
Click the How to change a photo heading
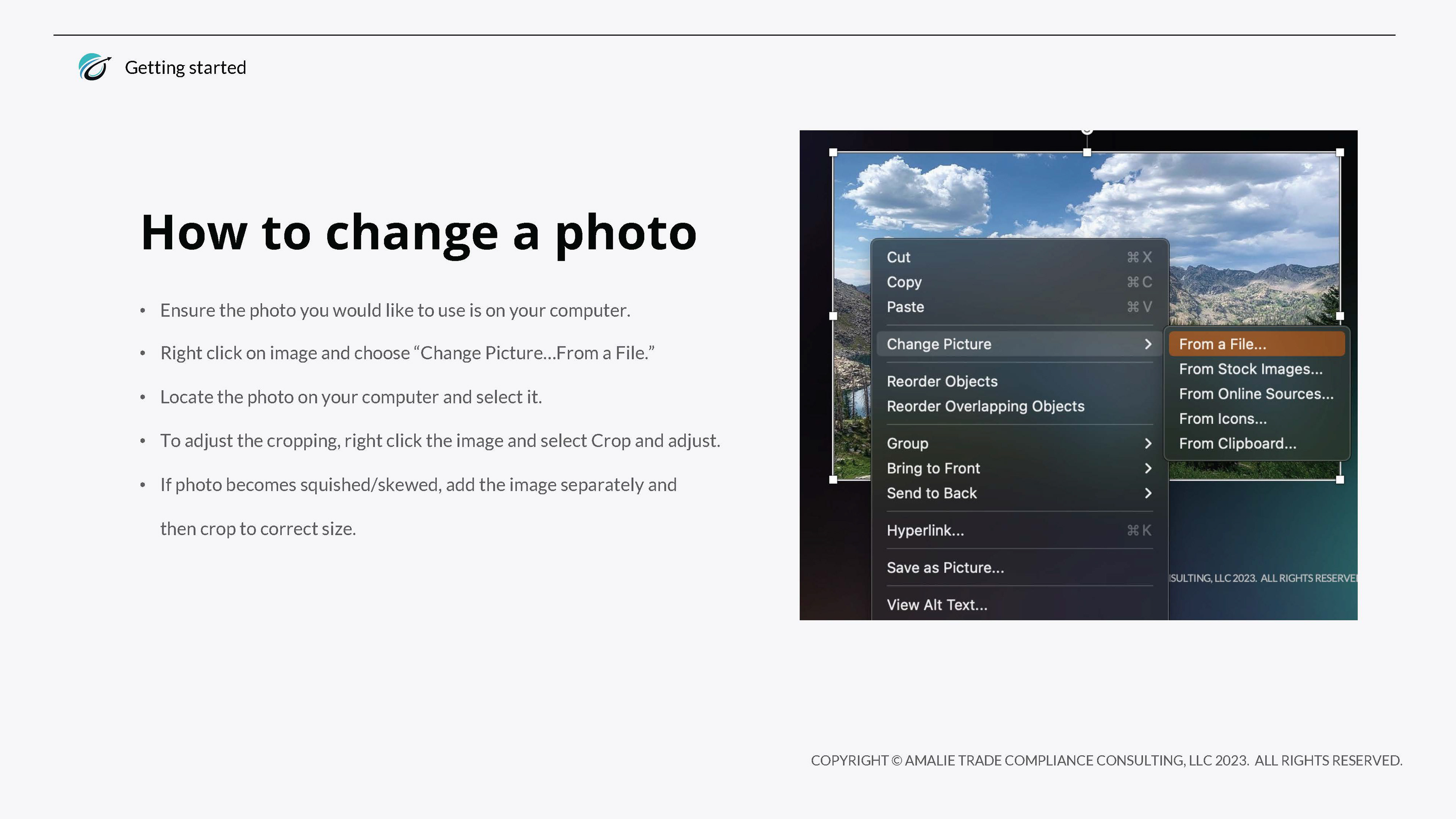(418, 232)
